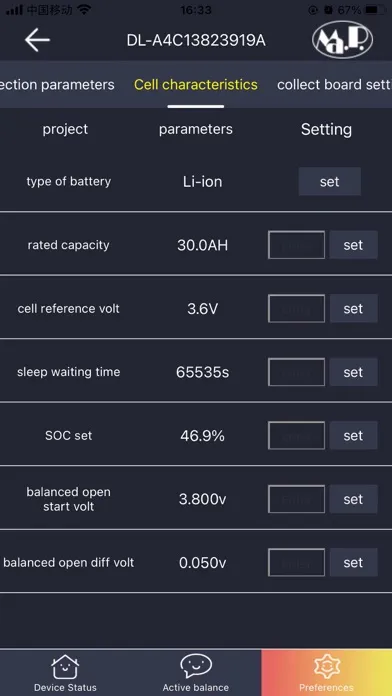Open Device Status house icon
This screenshot has width=392, height=696.
tap(65, 667)
